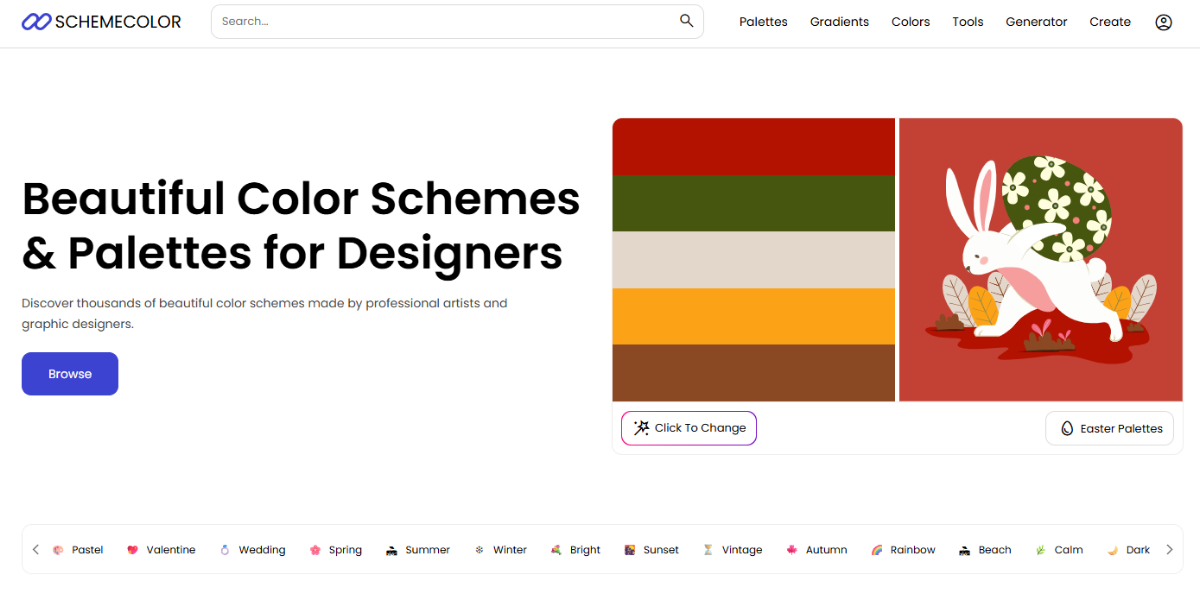The image size is (1200, 600).
Task: Select Gradients in the navigation bar
Action: tap(839, 21)
